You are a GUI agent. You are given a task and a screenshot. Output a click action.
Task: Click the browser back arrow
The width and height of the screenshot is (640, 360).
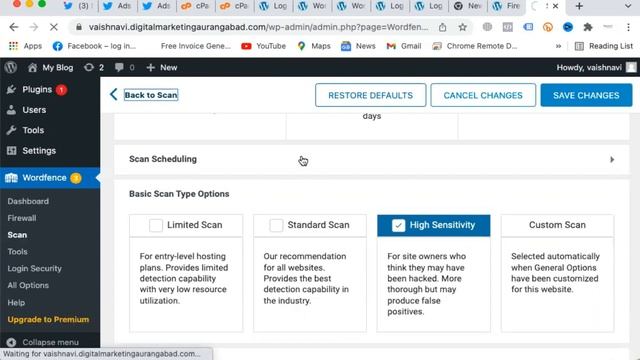point(14,27)
